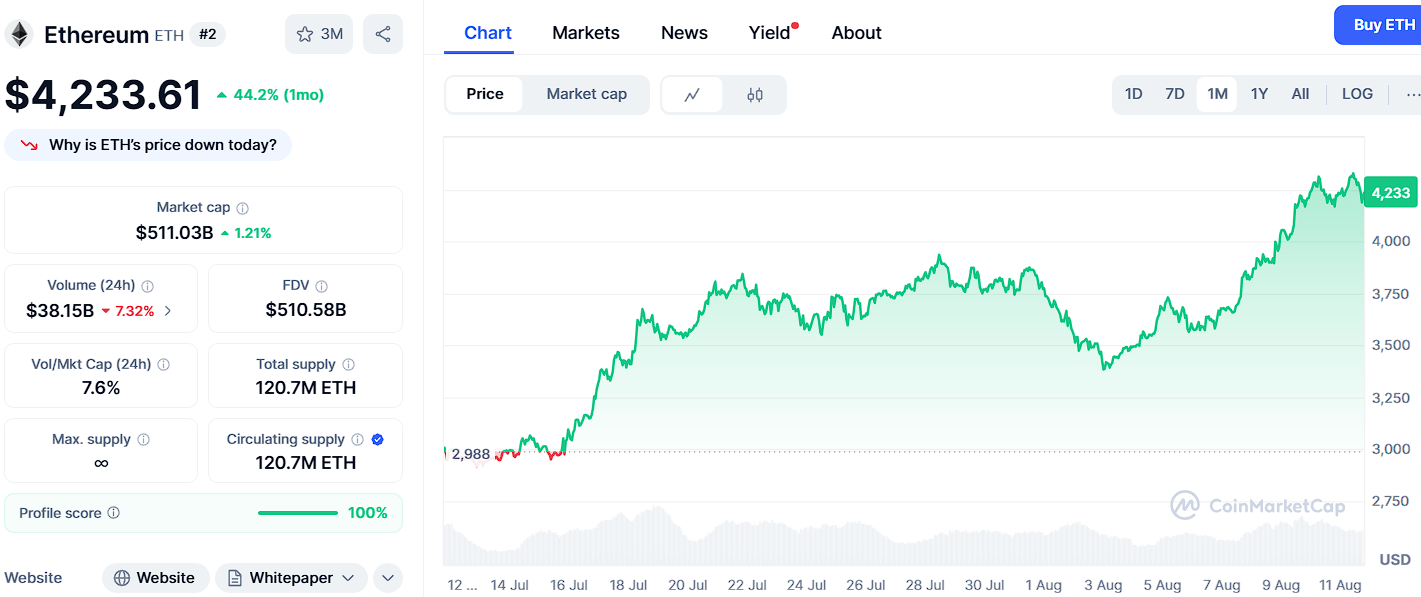The height and width of the screenshot is (597, 1421).
Task: Open the News tab
Action: 684,33
